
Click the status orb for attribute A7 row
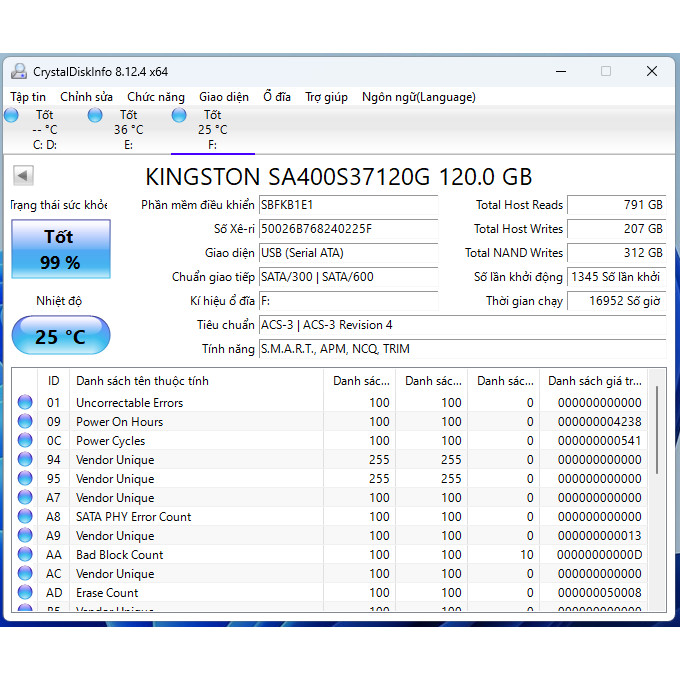[x=25, y=497]
